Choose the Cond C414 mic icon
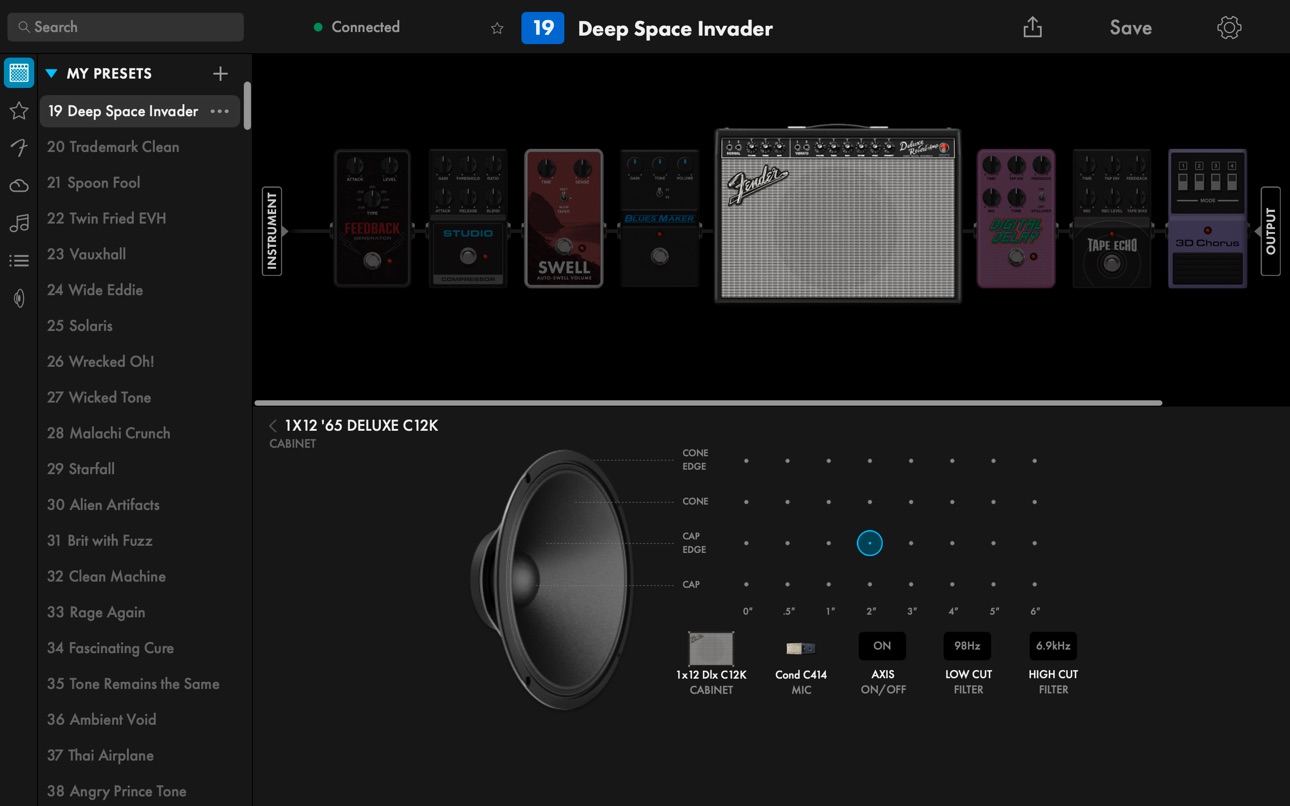Screen dimensions: 1290x806 (801, 649)
